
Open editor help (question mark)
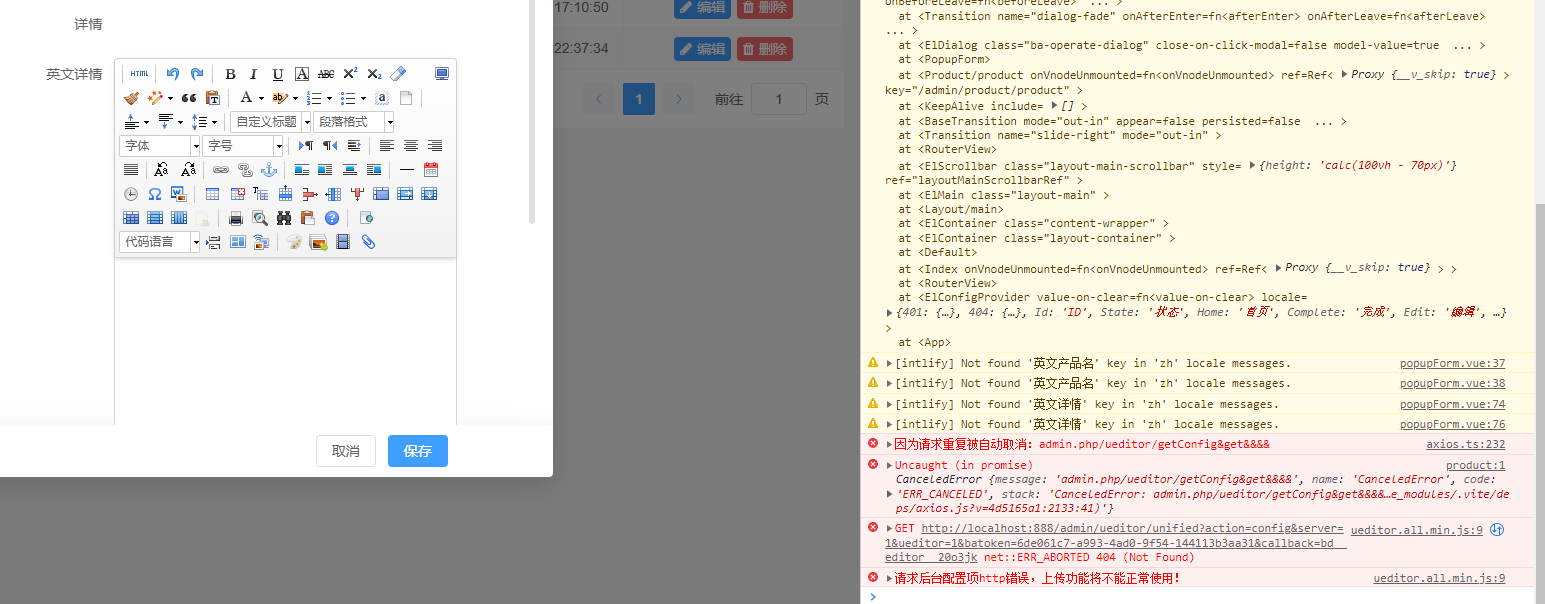(332, 218)
